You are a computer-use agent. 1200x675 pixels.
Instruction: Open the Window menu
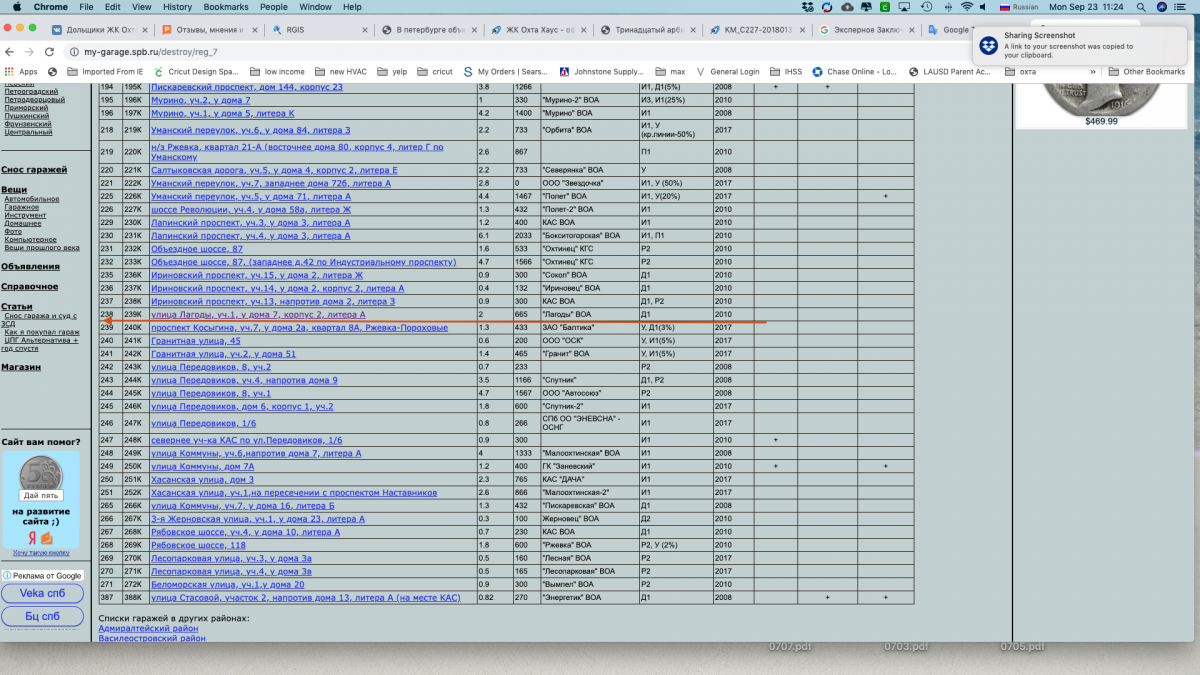pos(316,7)
